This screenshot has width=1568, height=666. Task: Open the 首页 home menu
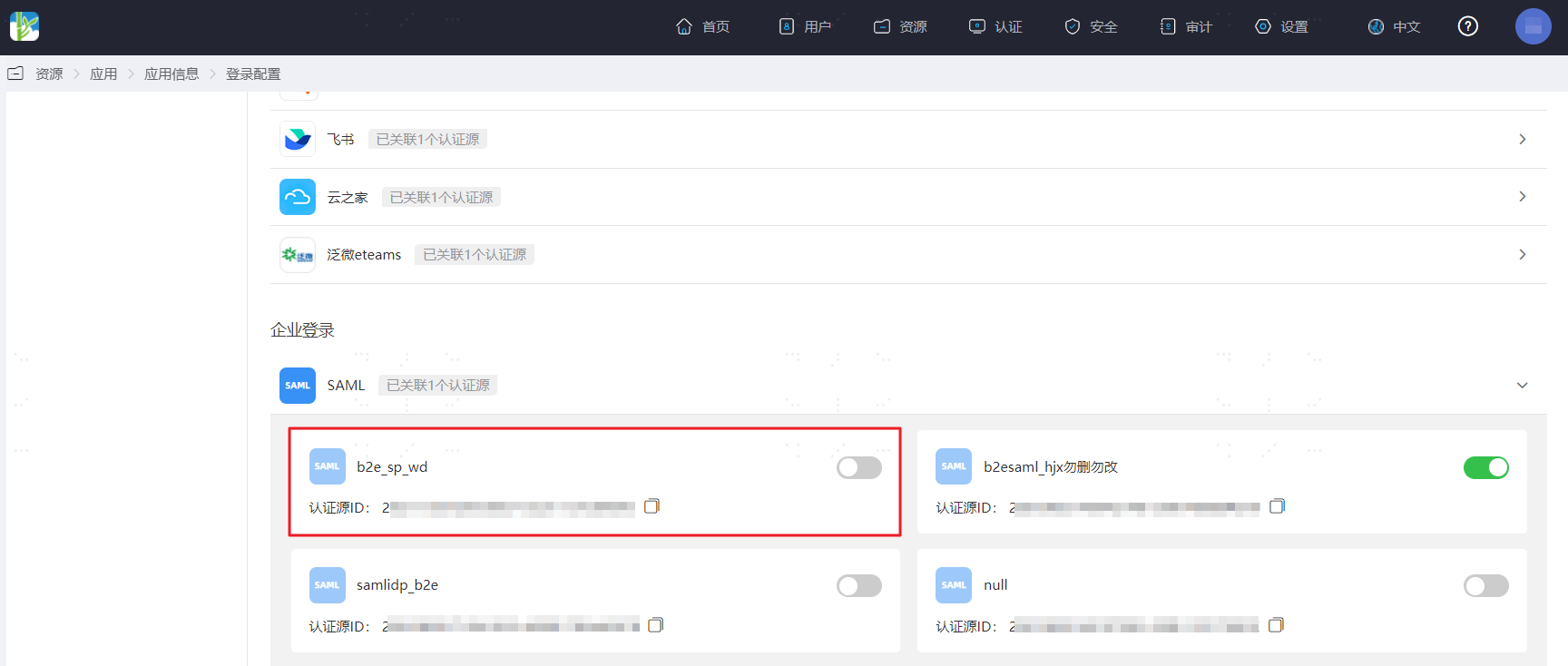click(703, 26)
